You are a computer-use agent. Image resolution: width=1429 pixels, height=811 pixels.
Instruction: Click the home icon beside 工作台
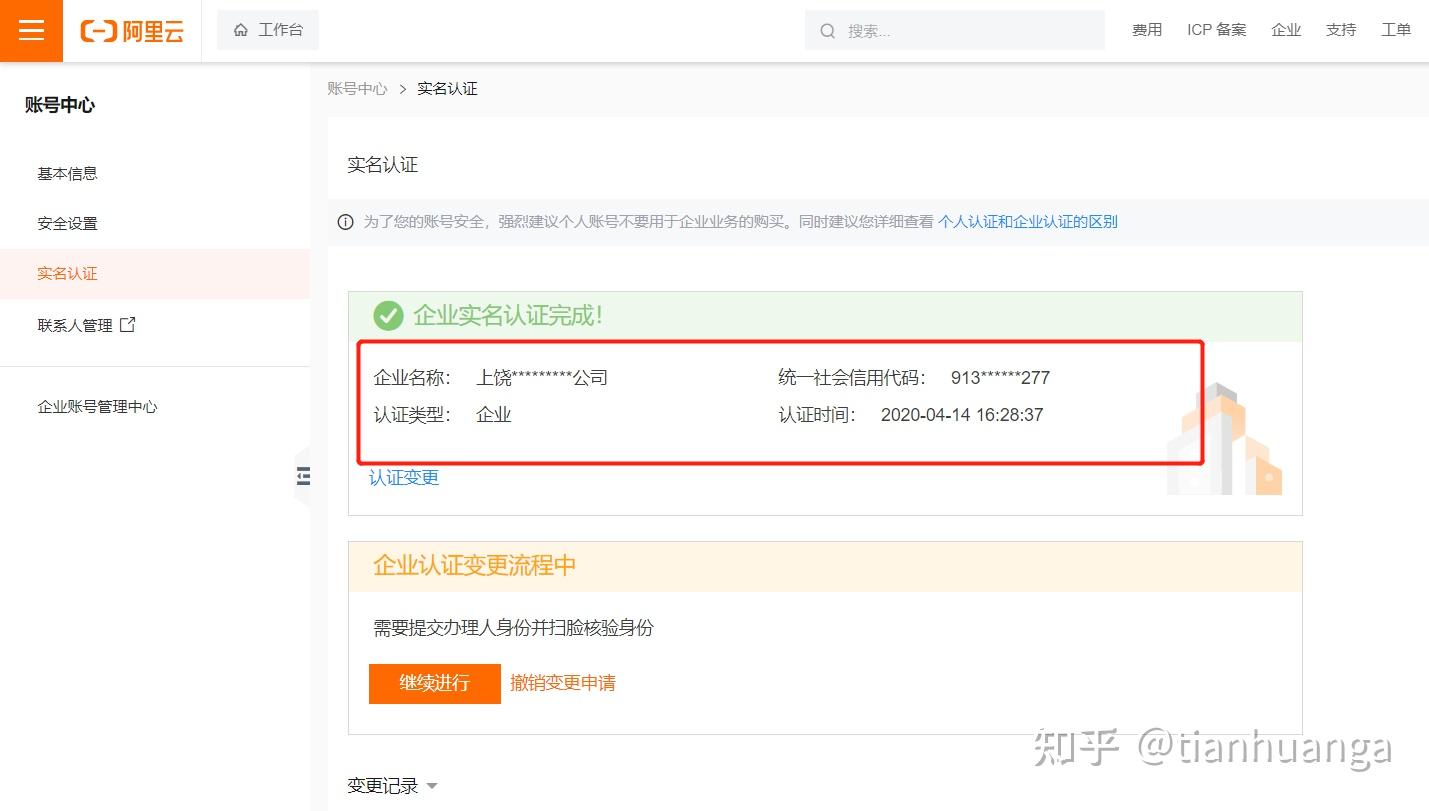[x=240, y=30]
